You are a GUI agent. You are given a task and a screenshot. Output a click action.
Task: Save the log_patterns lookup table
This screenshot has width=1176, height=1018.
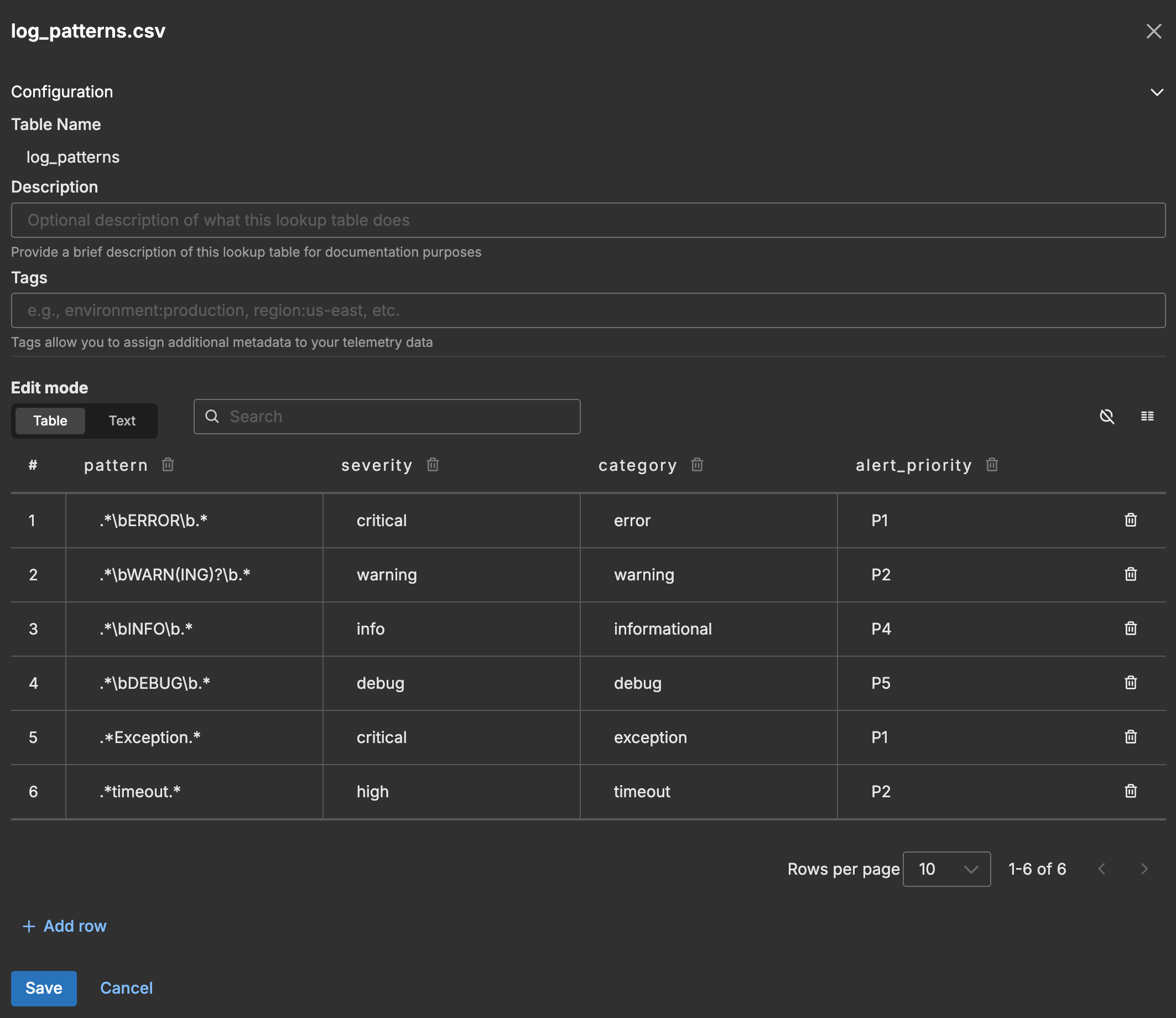pos(44,988)
